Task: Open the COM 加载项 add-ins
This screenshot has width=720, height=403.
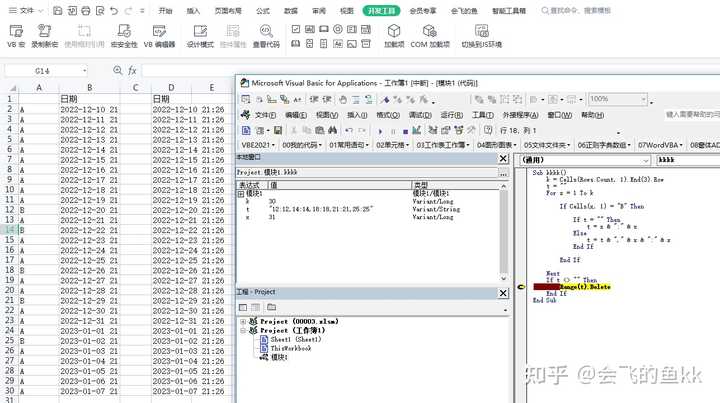Action: point(430,36)
